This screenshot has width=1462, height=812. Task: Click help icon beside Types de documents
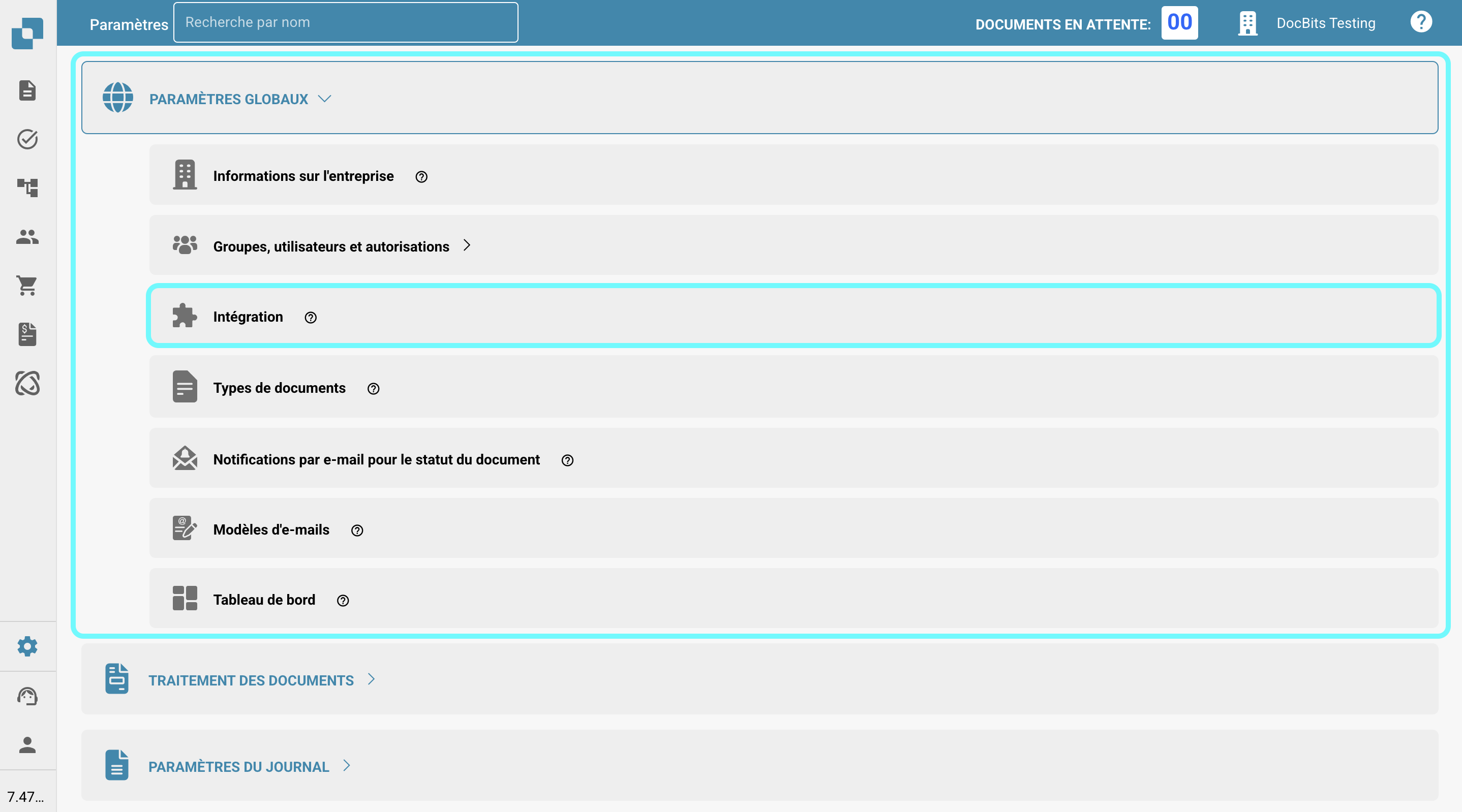click(373, 389)
